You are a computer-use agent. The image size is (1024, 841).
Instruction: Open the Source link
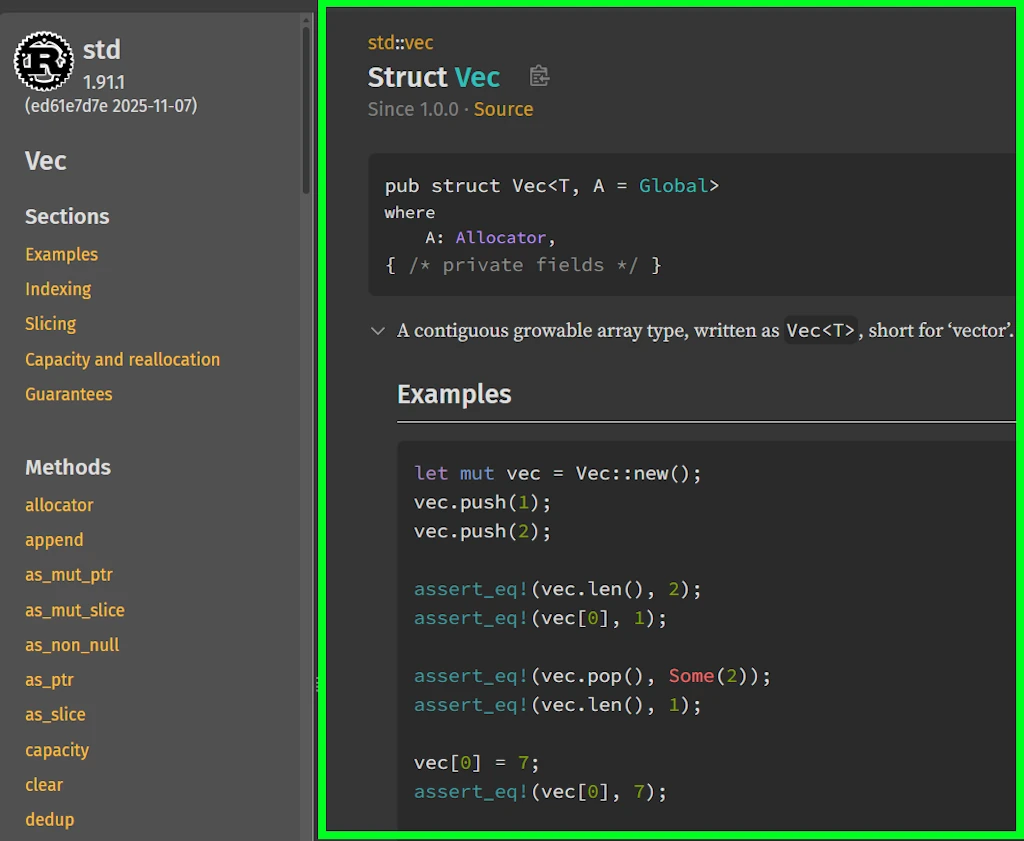click(x=503, y=109)
